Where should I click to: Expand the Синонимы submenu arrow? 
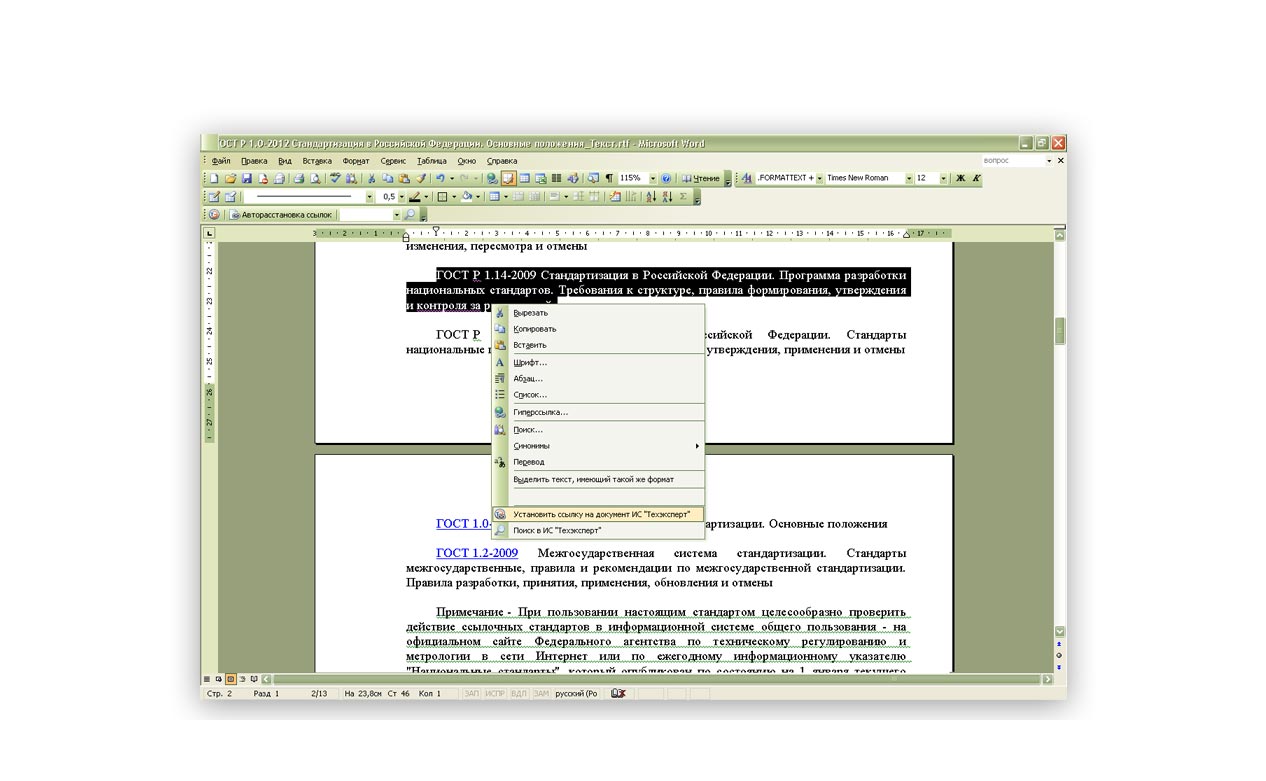pos(697,446)
